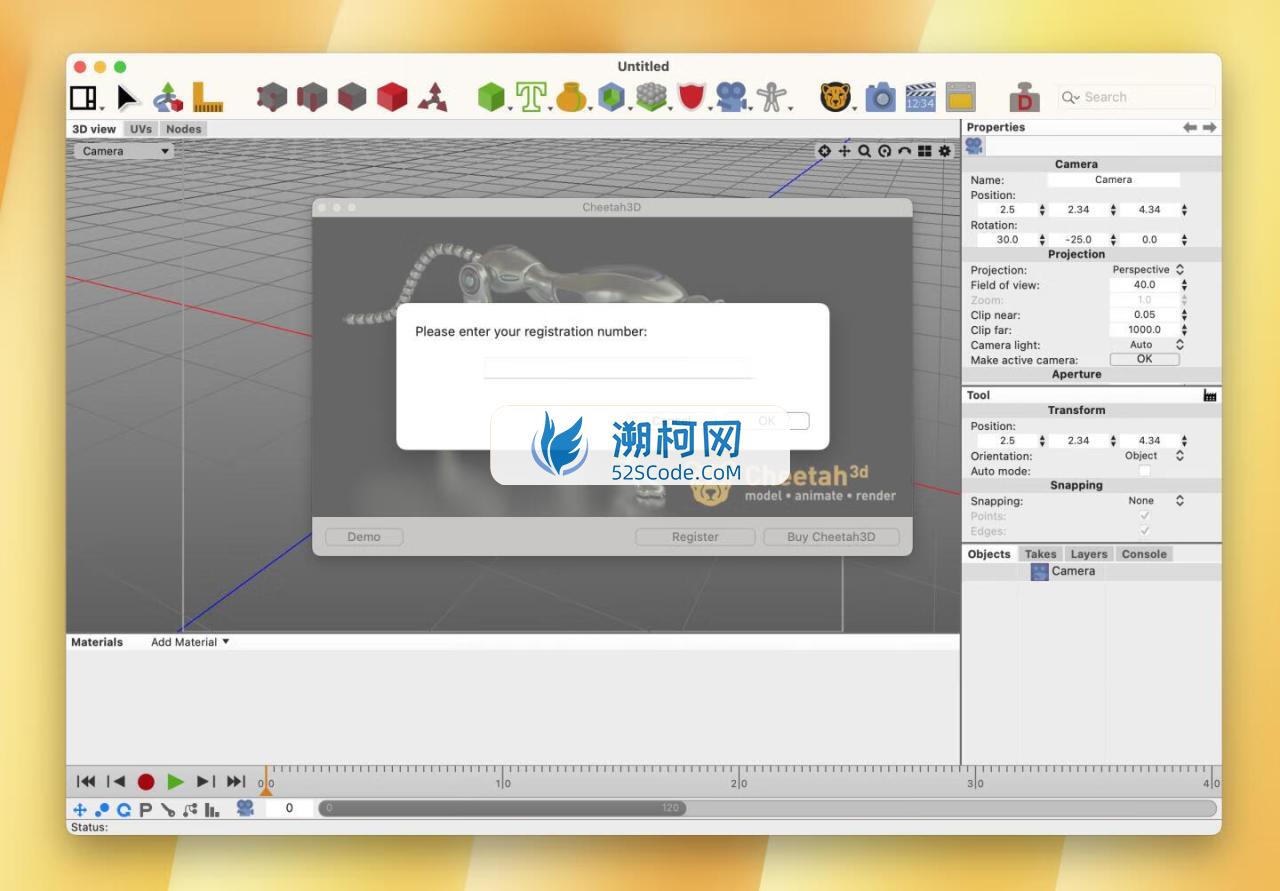This screenshot has width=1280, height=891.
Task: Open the viewport gear settings icon
Action: point(944,151)
